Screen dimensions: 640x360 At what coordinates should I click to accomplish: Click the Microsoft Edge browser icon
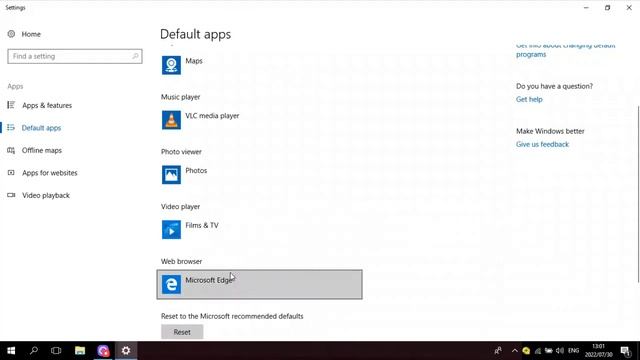click(x=171, y=284)
